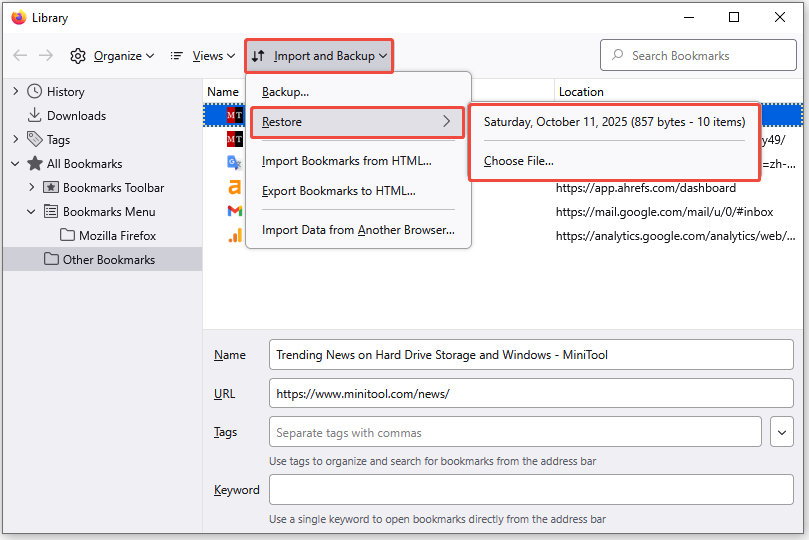Click the Firefox logo in title bar

(x=19, y=17)
